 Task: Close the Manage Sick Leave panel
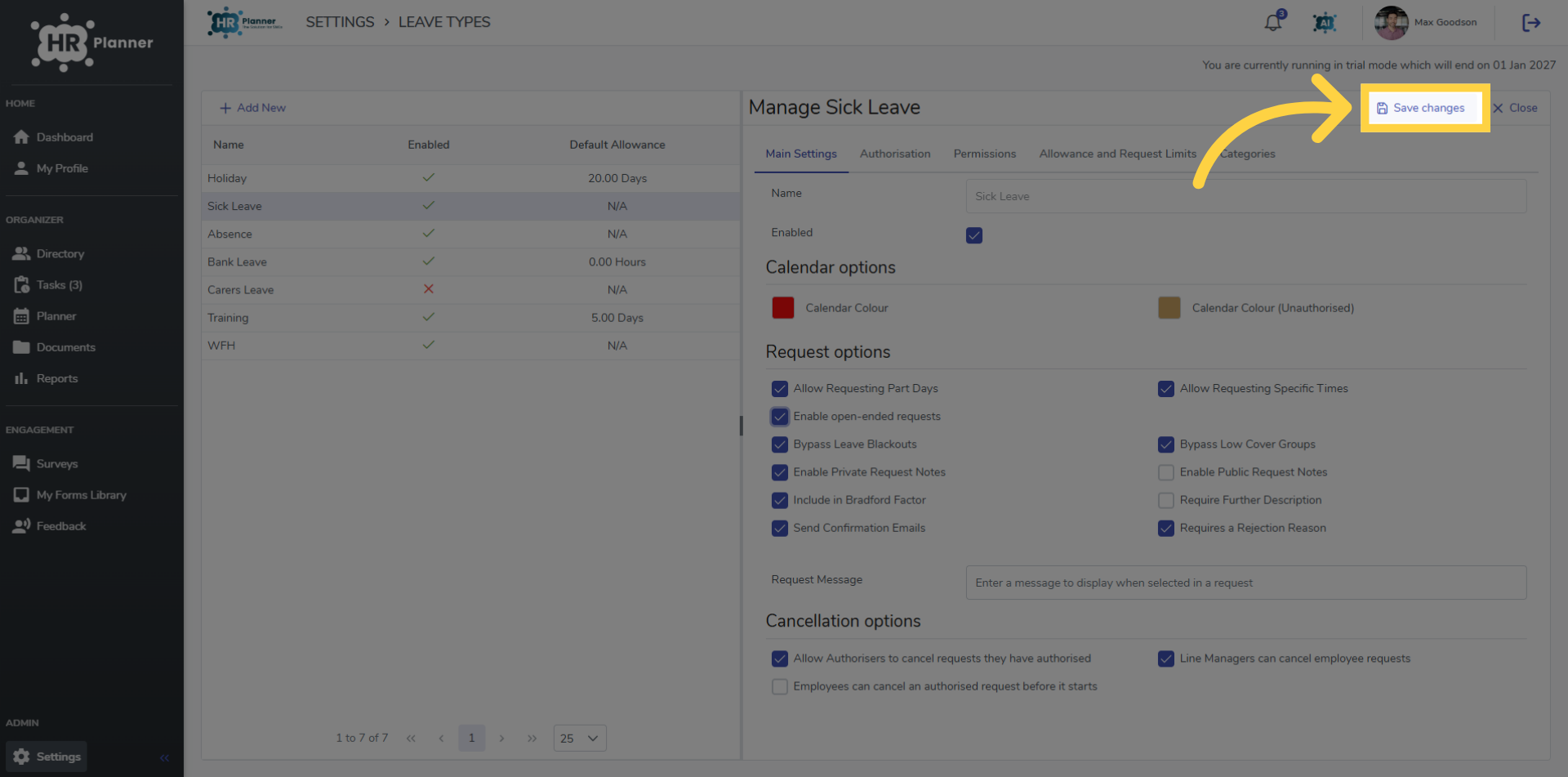pyautogui.click(x=1515, y=108)
